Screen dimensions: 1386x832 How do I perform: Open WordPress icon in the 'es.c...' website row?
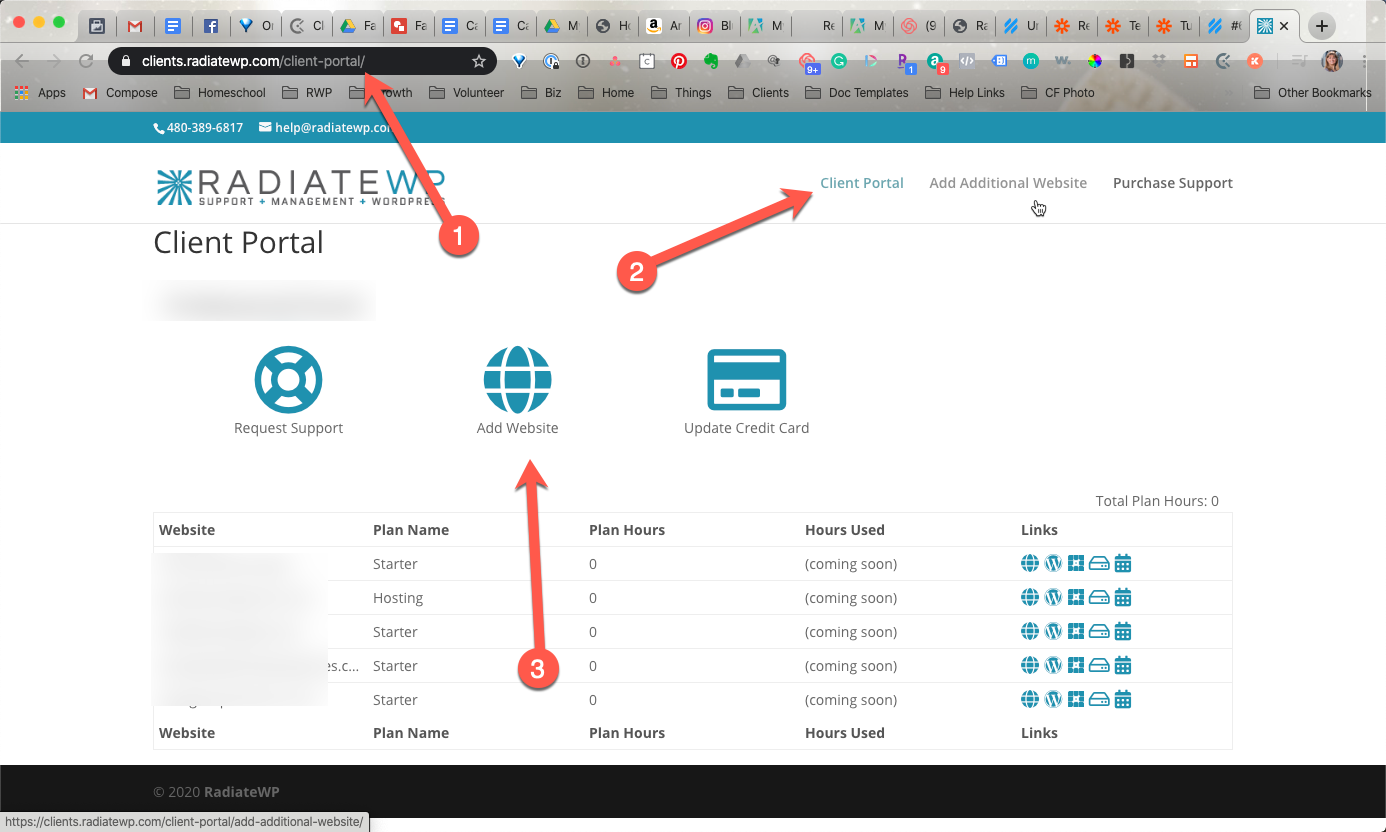point(1053,665)
